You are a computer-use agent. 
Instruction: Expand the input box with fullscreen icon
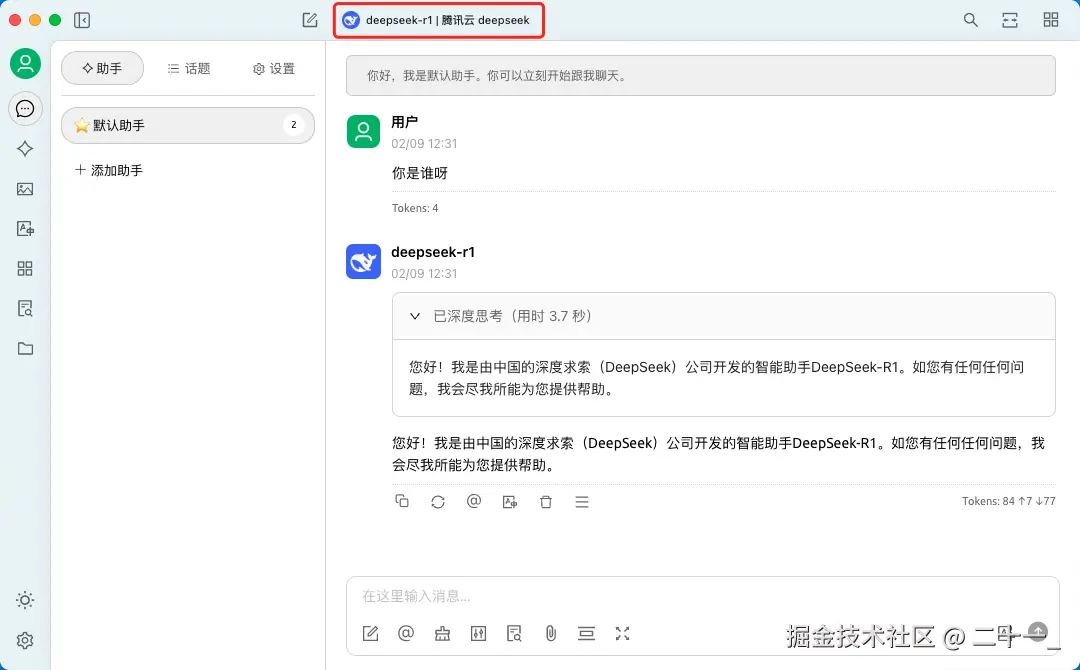pyautogui.click(x=623, y=634)
